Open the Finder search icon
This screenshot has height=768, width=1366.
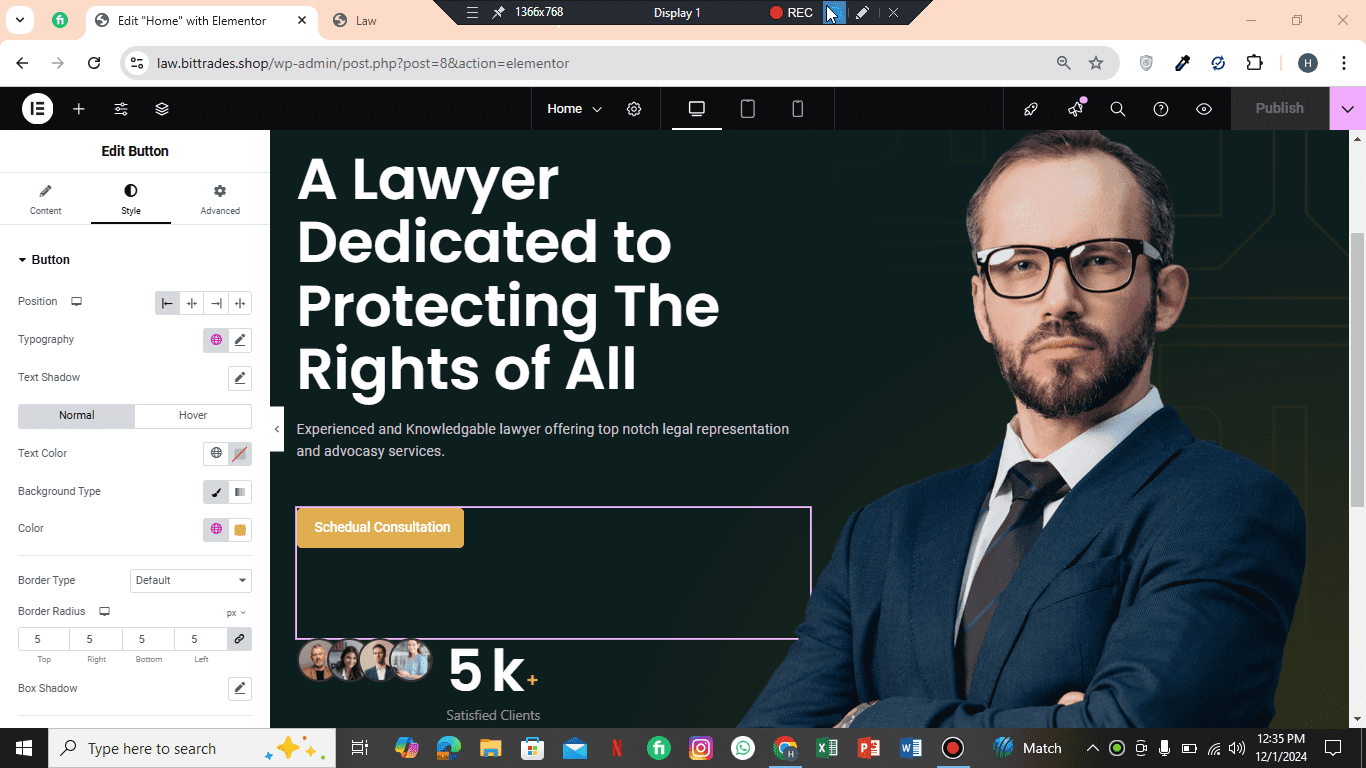coord(1118,109)
